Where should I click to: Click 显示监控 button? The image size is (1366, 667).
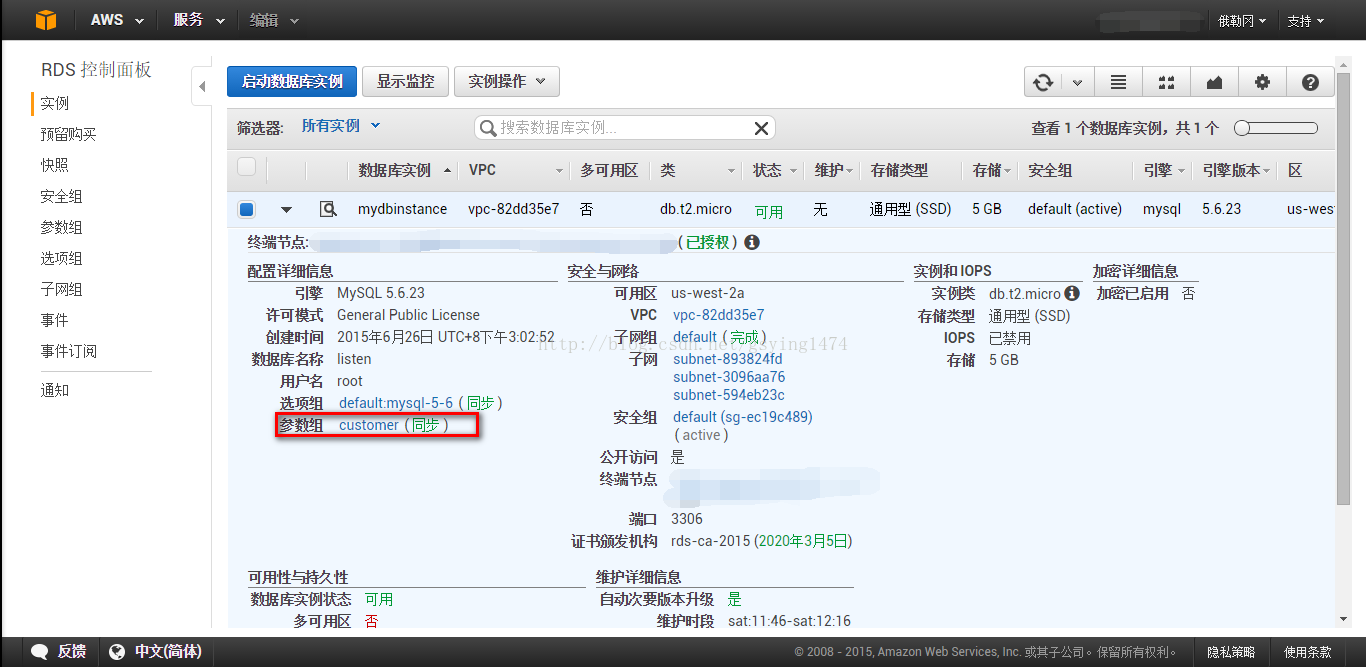pos(405,82)
